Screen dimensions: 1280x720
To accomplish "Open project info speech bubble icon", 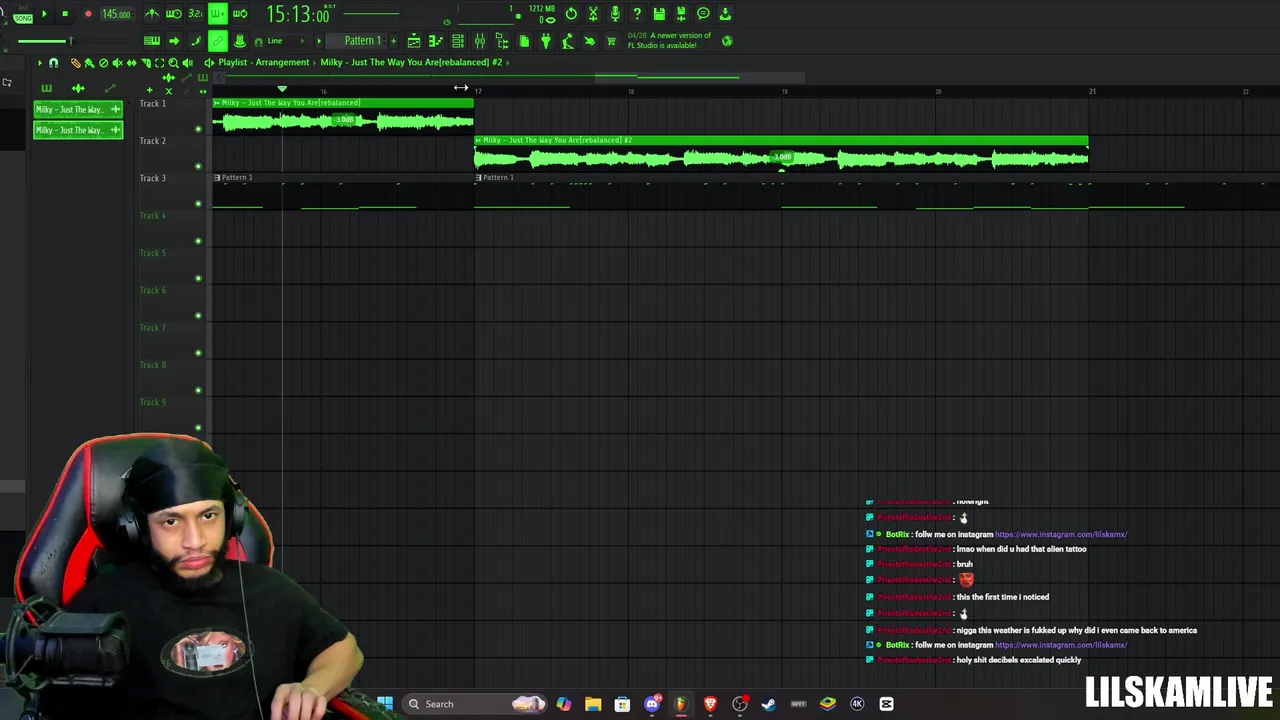I will [703, 14].
